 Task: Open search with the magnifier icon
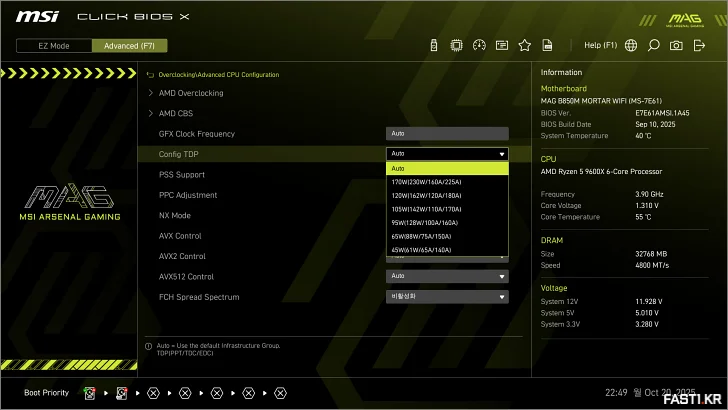[653, 46]
